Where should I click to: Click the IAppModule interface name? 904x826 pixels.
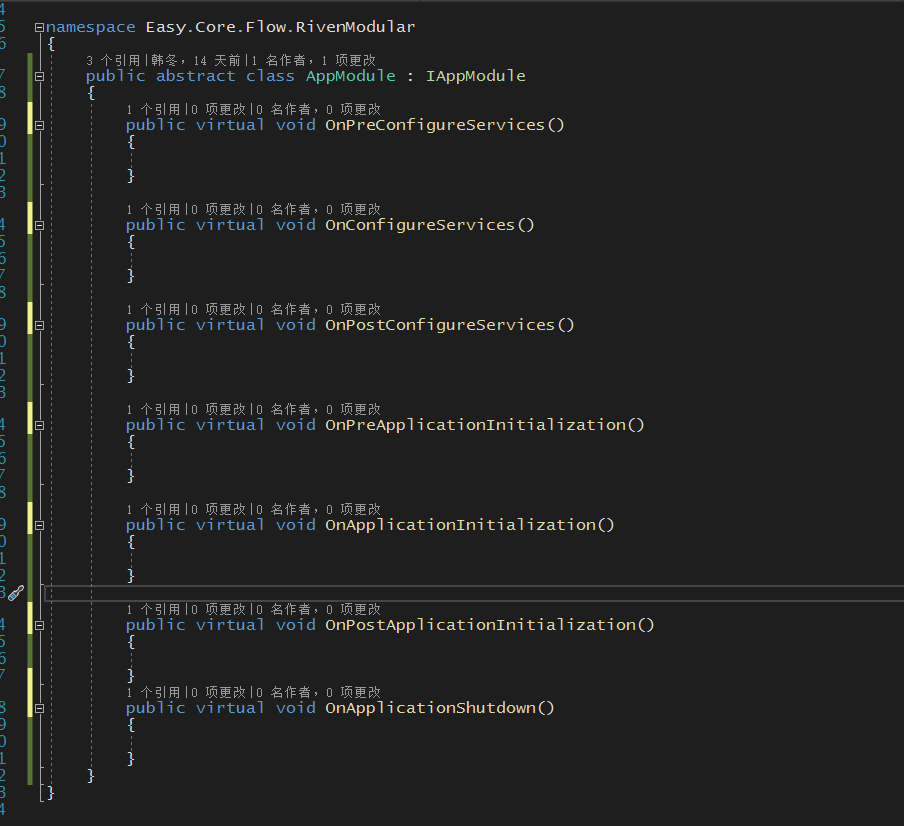click(x=476, y=76)
